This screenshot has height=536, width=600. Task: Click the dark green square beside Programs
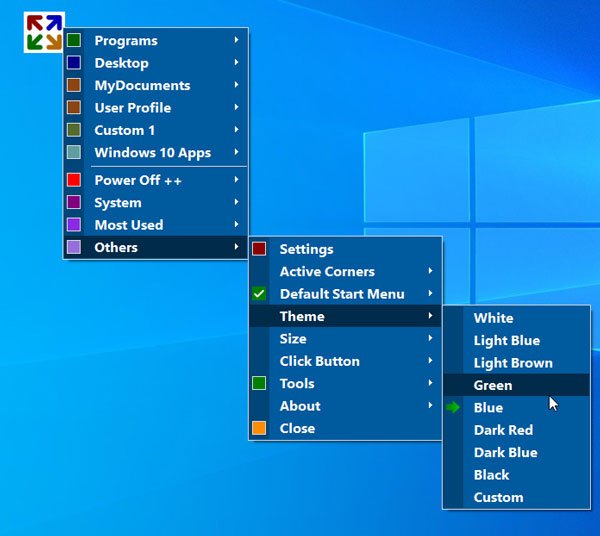pyautogui.click(x=74, y=40)
